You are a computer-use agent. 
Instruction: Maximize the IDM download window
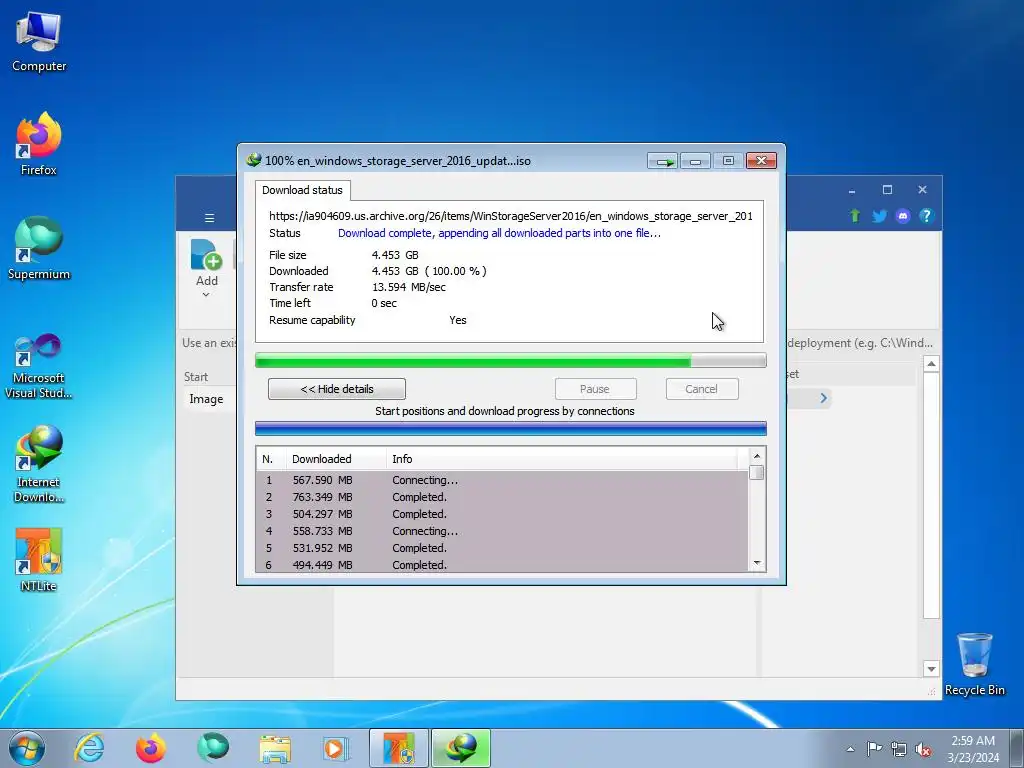pos(728,161)
